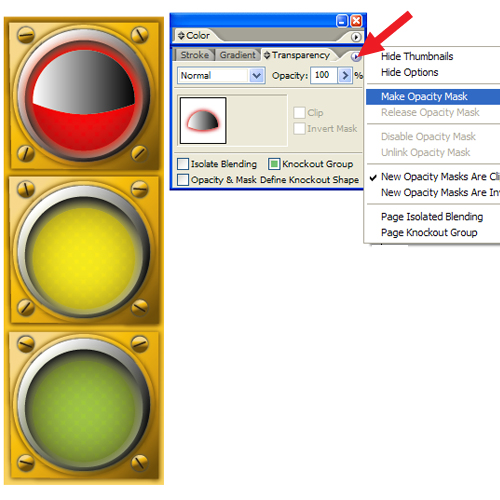This screenshot has width=500, height=500.
Task: Close the floating palette window
Action: coord(356,21)
